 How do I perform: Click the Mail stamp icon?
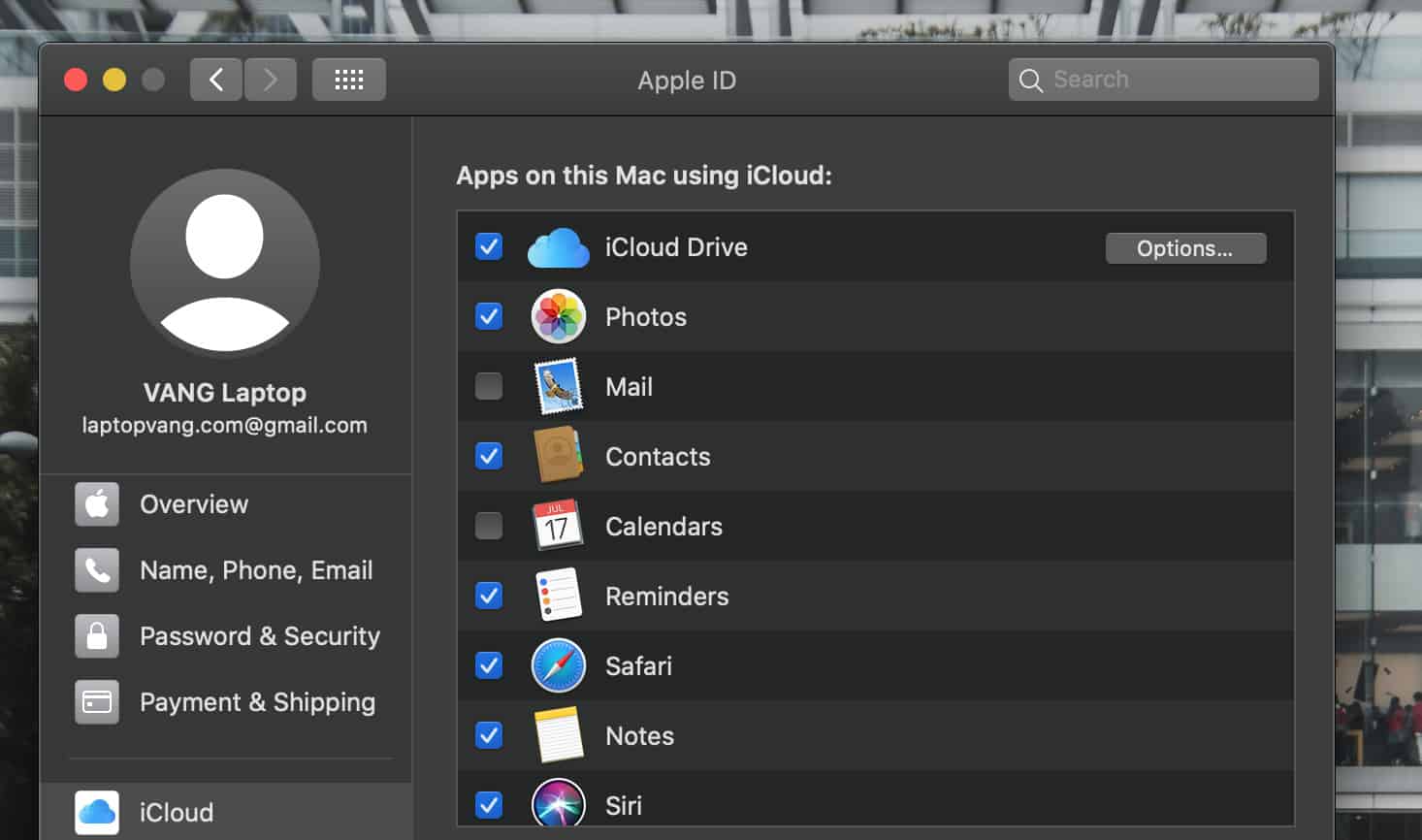(559, 386)
